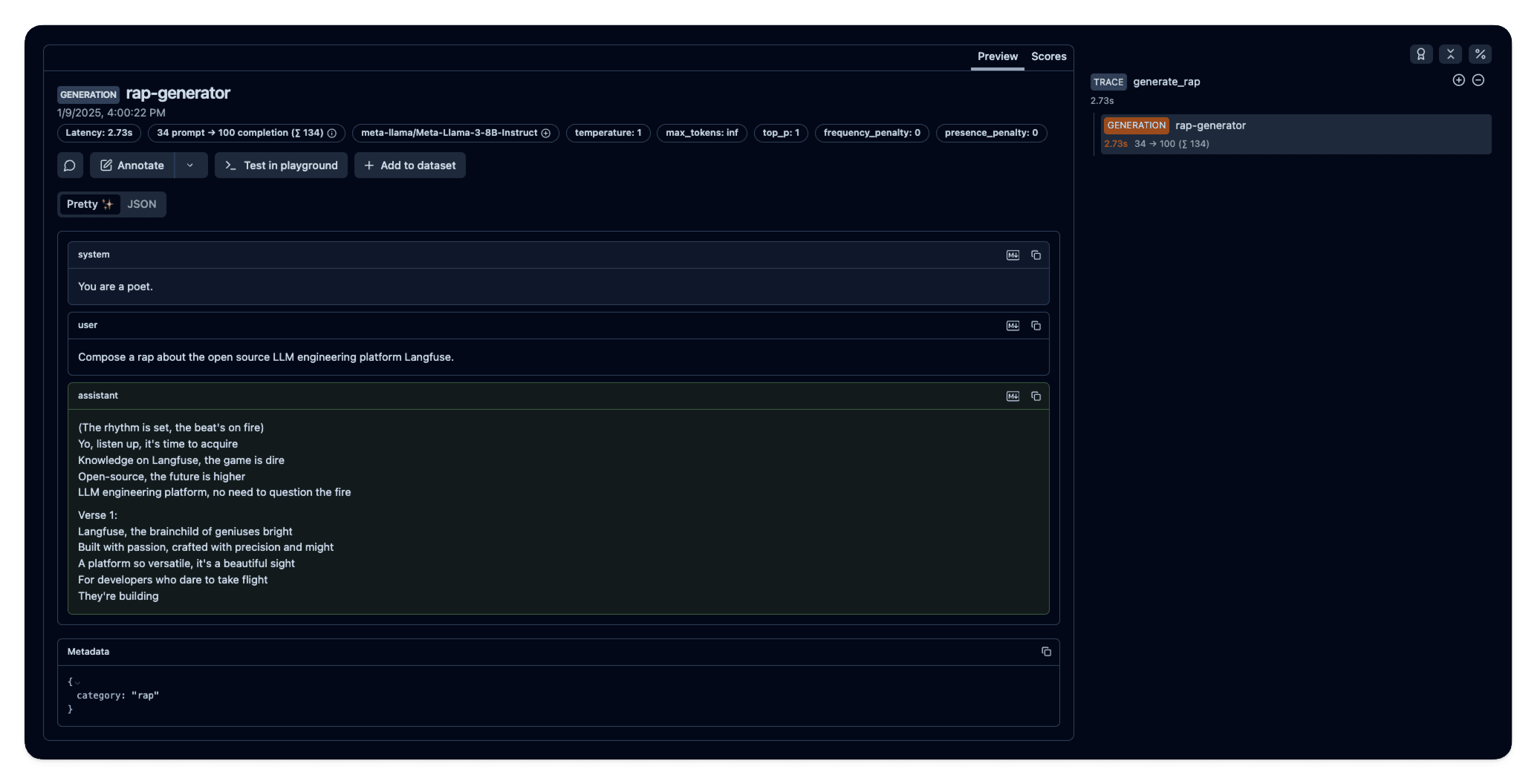Viewport: 1537px width, 784px height.
Task: Open the Annotate dropdown arrow
Action: [x=190, y=165]
